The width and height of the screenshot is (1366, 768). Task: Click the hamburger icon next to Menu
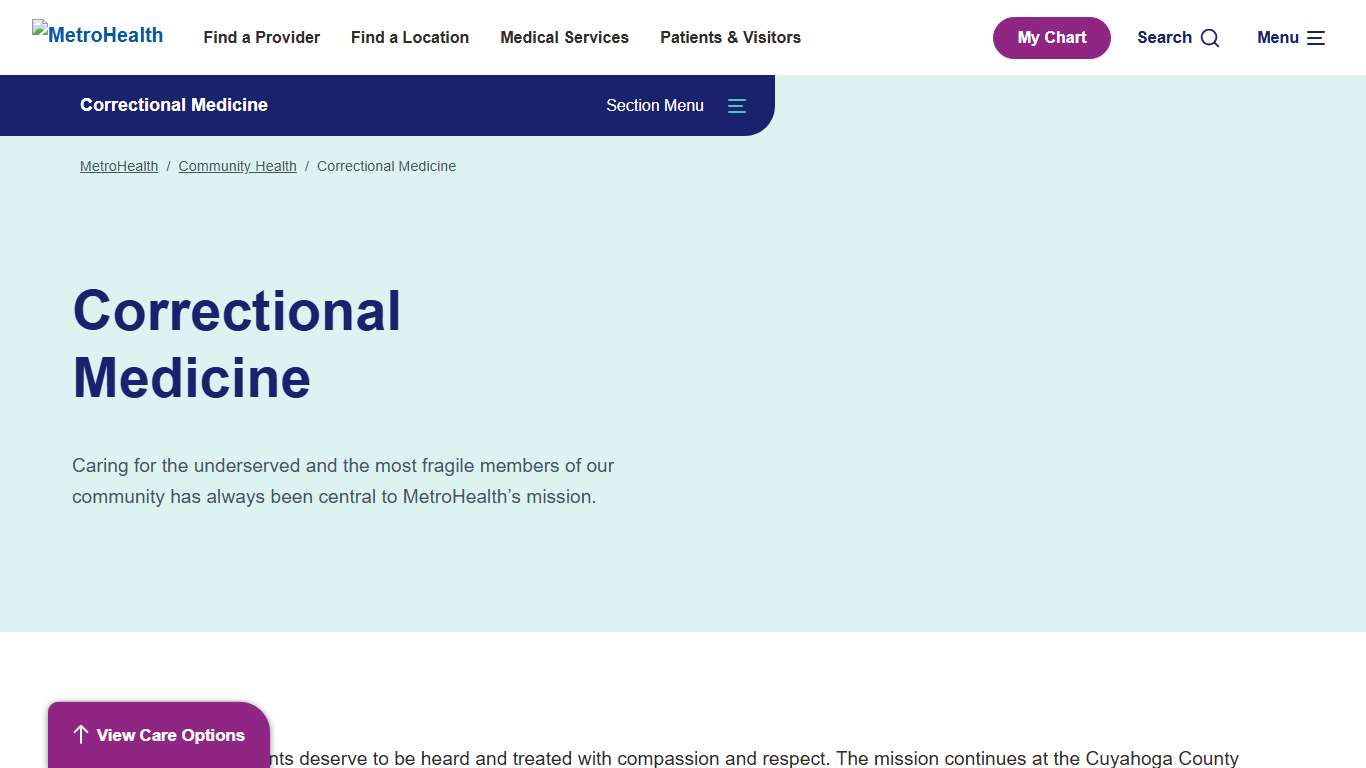click(1316, 38)
